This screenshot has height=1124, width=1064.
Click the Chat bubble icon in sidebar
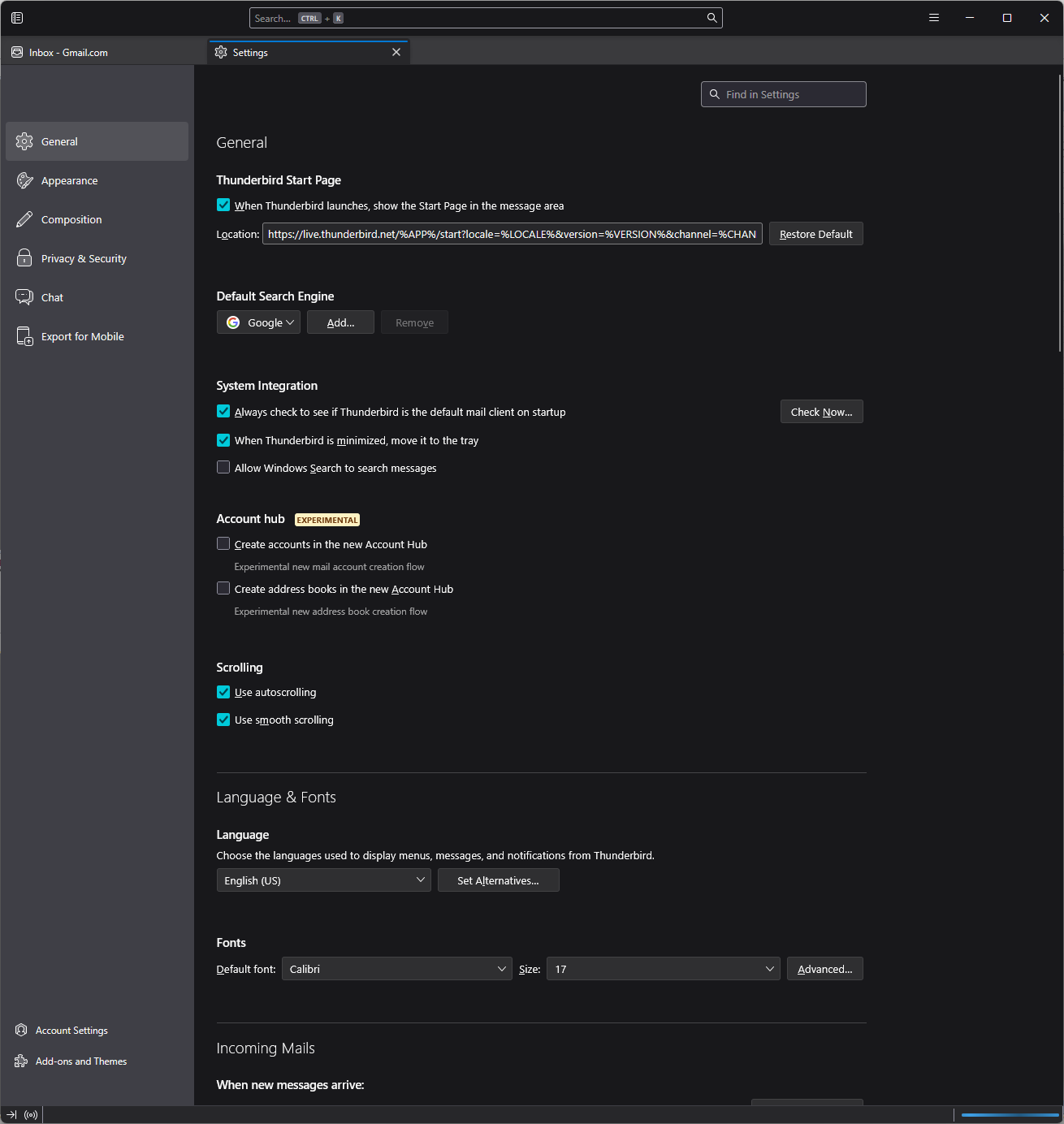pyautogui.click(x=24, y=297)
